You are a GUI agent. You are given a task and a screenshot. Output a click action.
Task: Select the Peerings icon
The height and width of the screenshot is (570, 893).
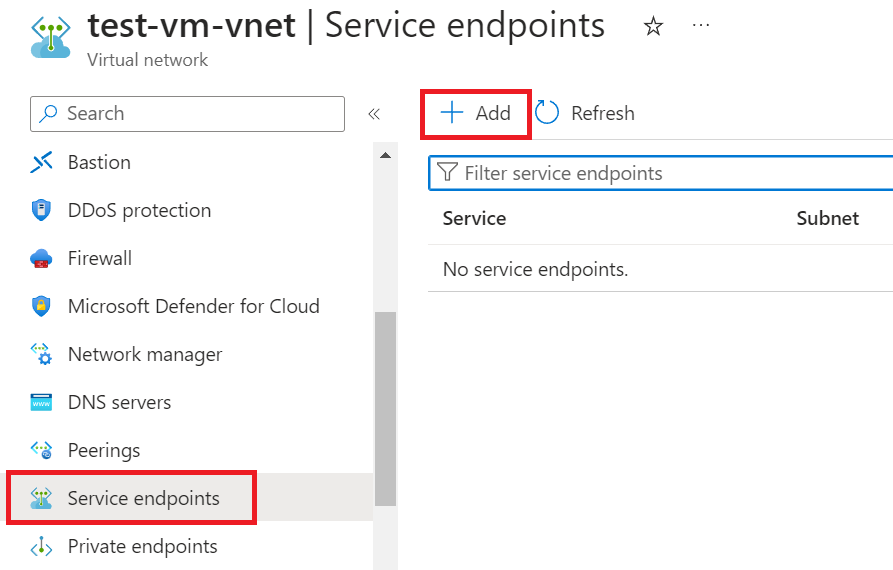tap(41, 450)
